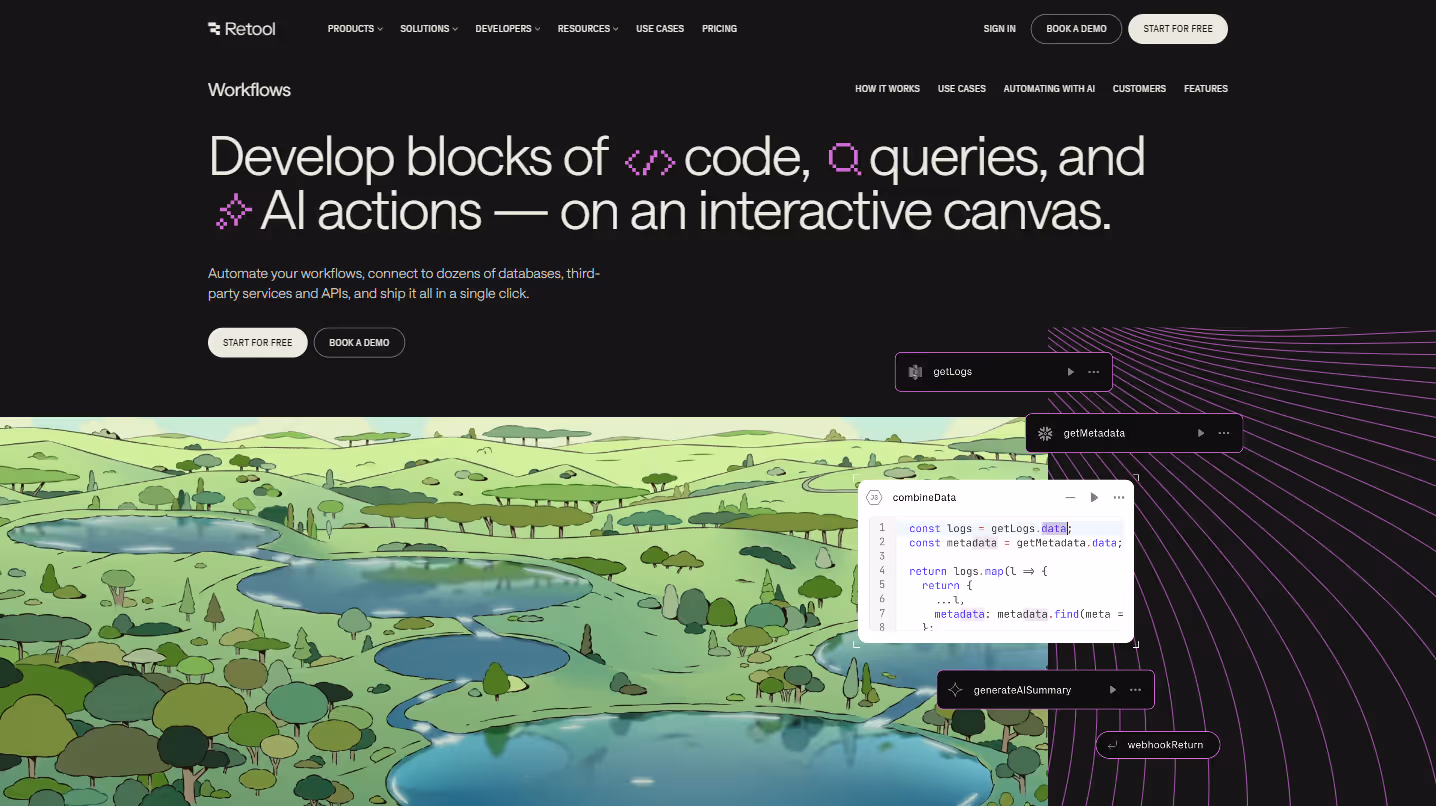The width and height of the screenshot is (1436, 806).
Task: Click the pixelated magnifier icon before queries
Action: tap(844, 158)
